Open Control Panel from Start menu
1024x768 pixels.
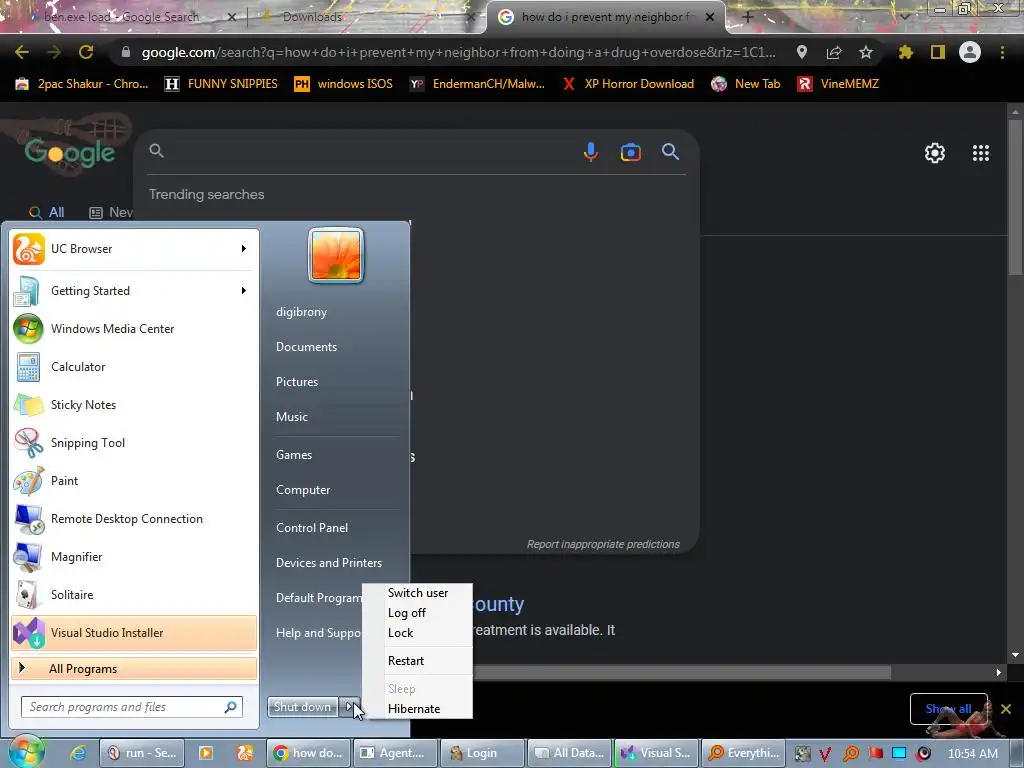coord(312,528)
